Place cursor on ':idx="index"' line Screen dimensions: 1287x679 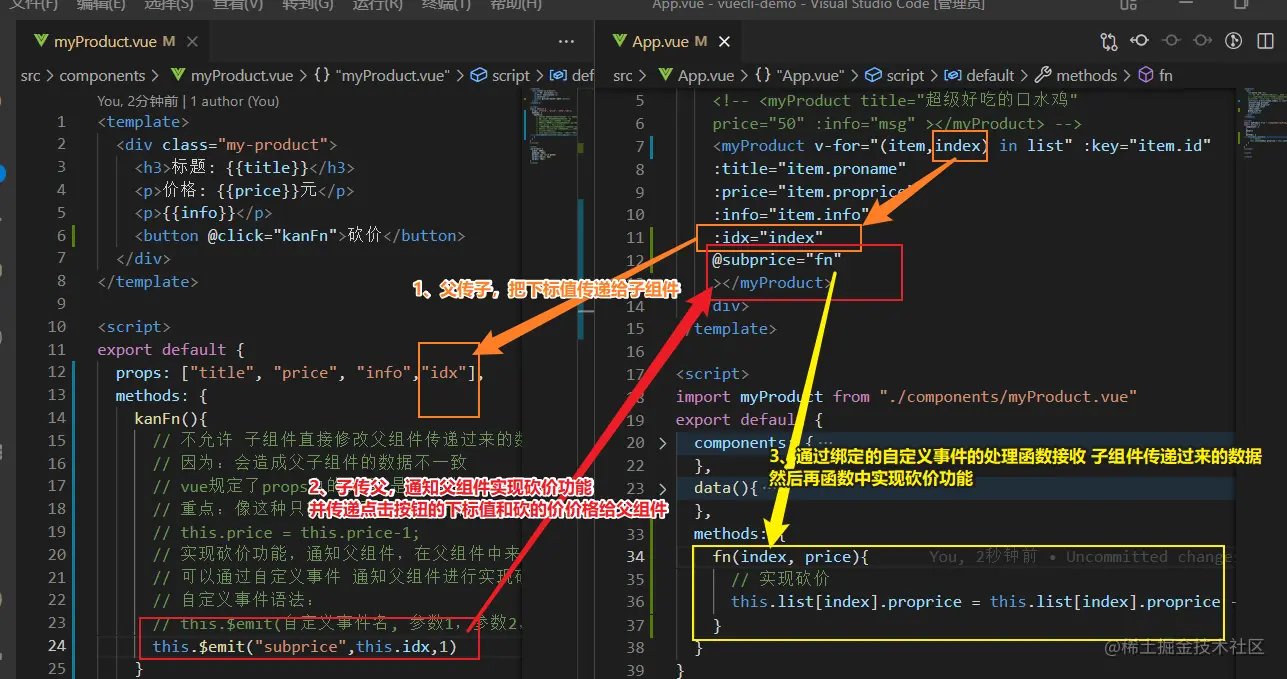[x=767, y=237]
